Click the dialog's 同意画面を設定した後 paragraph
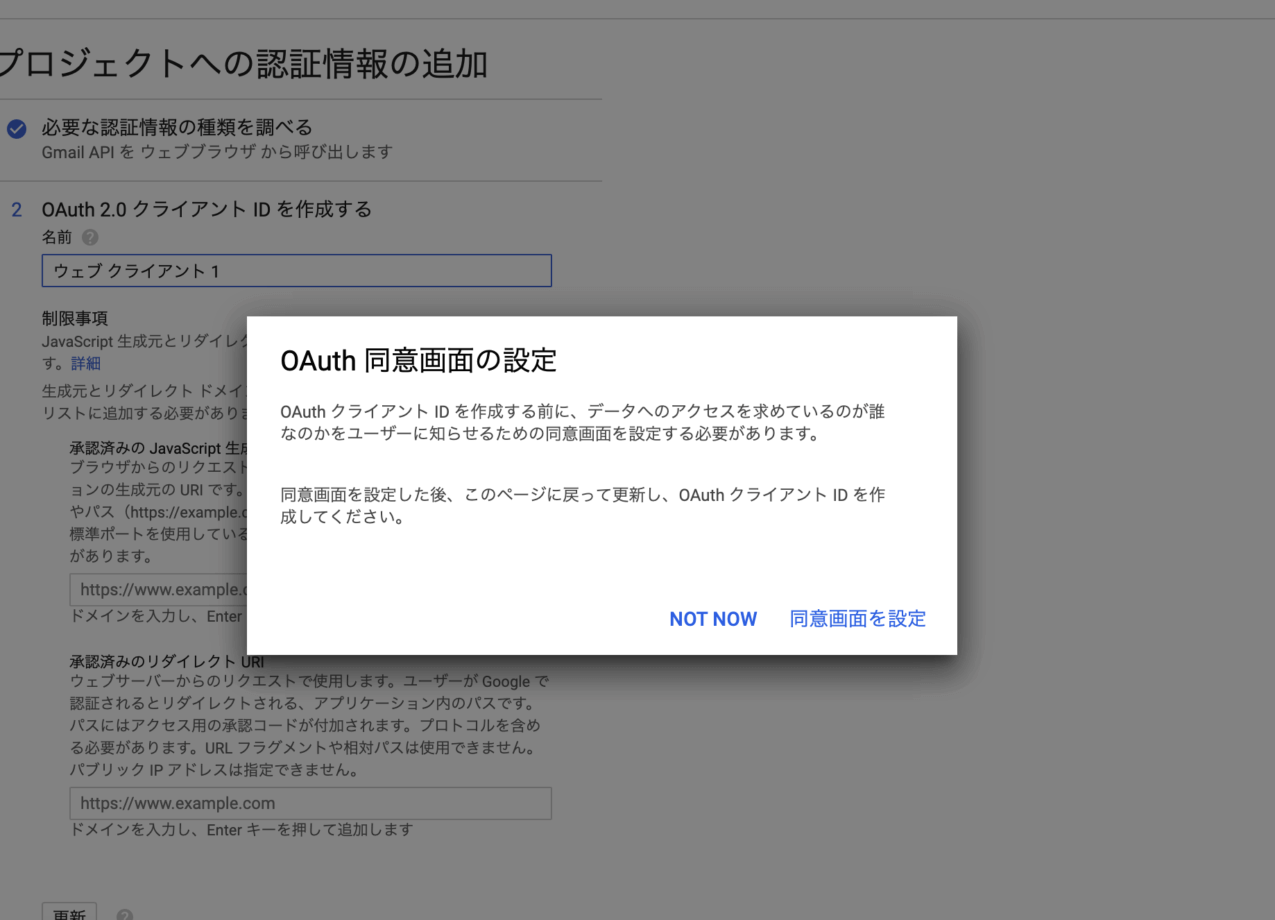 (582, 506)
